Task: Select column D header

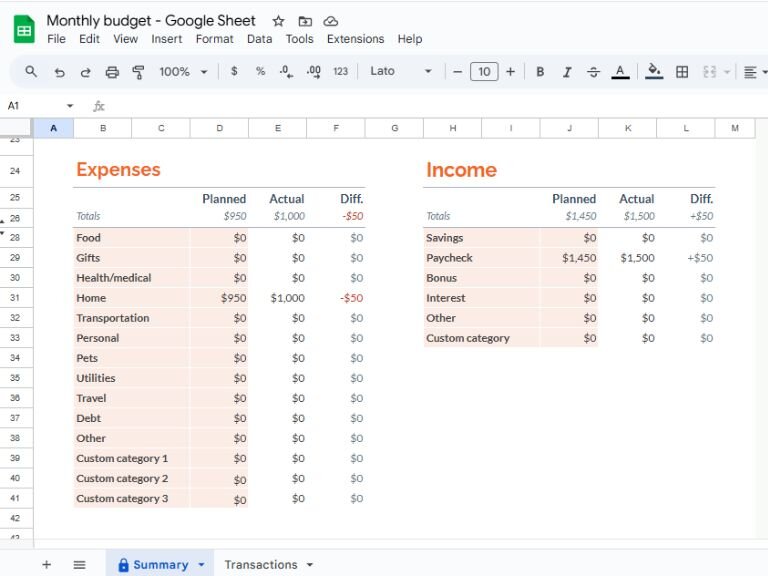Action: 219,128
